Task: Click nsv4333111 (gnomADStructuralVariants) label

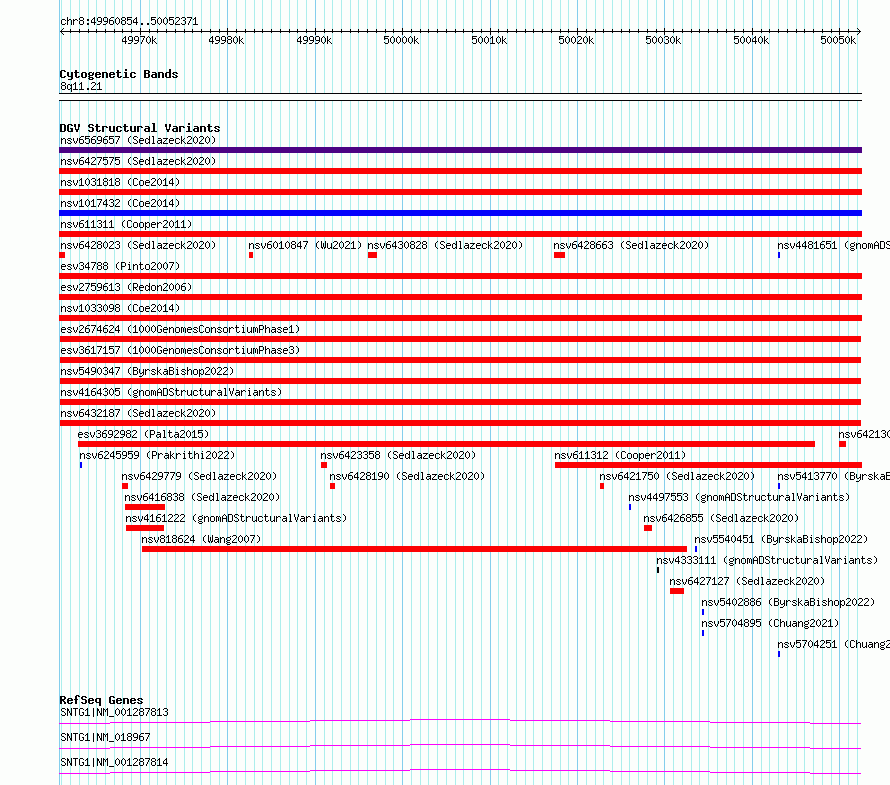Action: tap(767, 560)
